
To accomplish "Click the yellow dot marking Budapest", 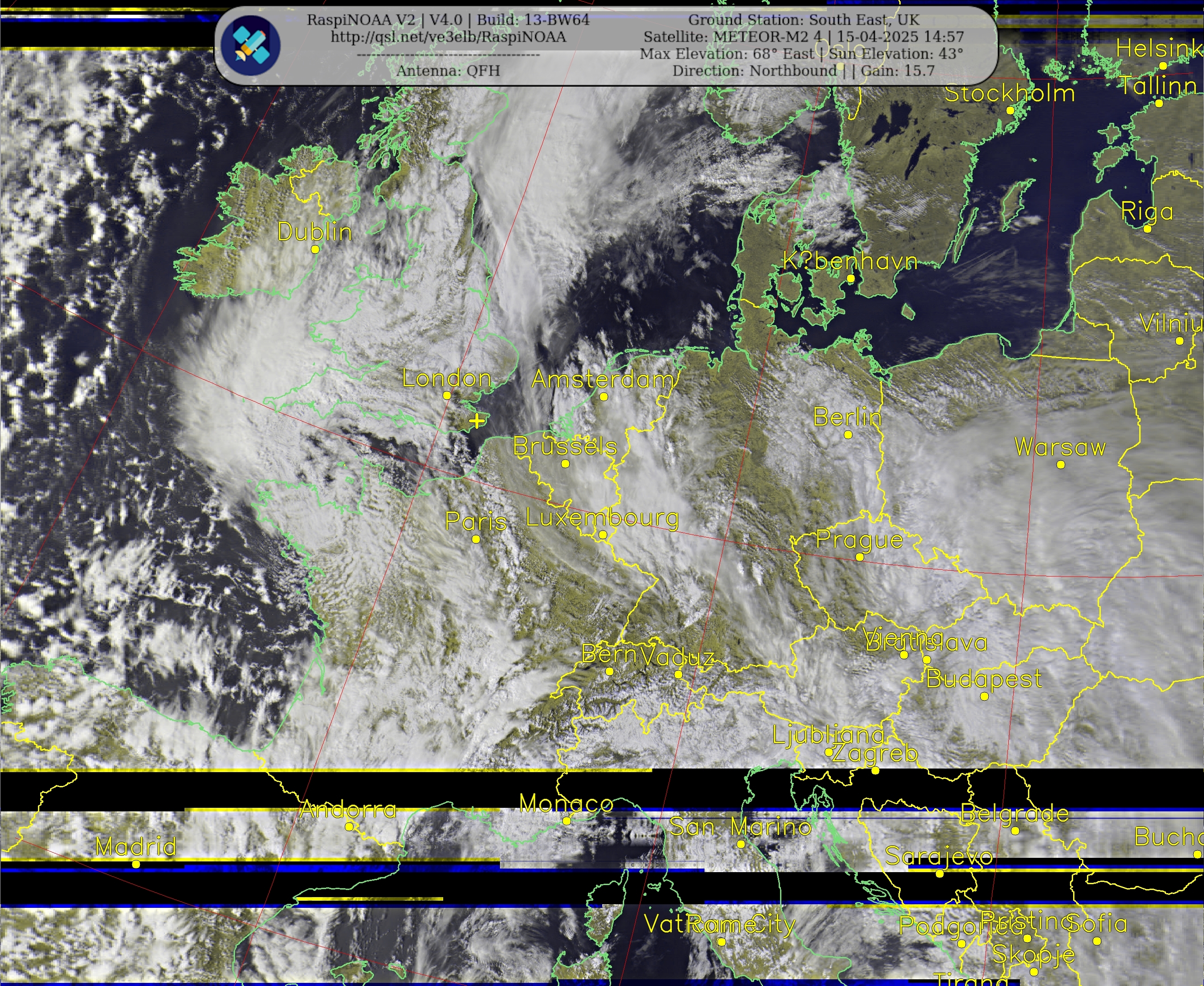I will pyautogui.click(x=984, y=696).
